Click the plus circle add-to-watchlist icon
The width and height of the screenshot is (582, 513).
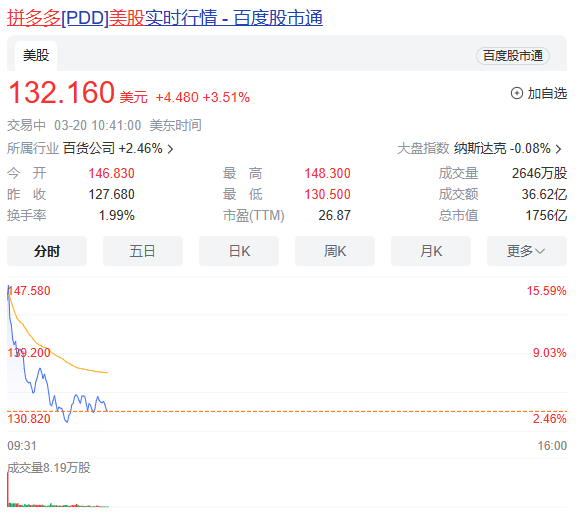click(x=517, y=93)
